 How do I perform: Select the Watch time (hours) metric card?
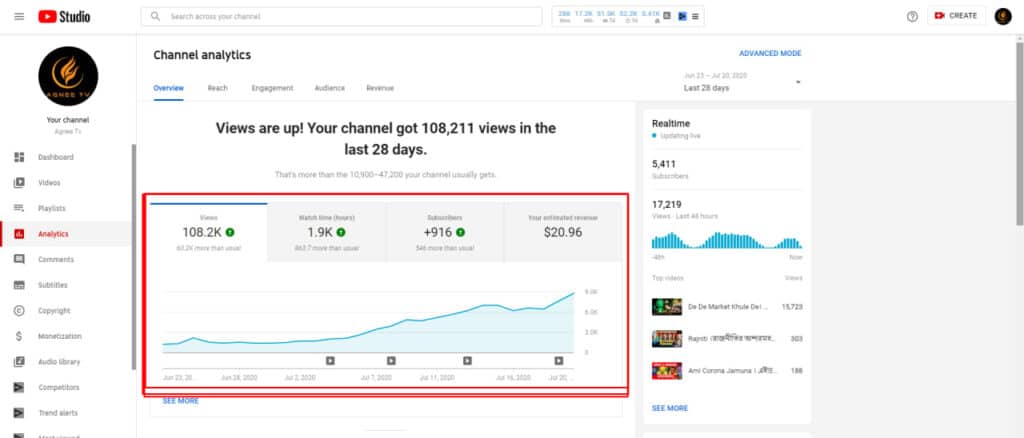point(326,232)
